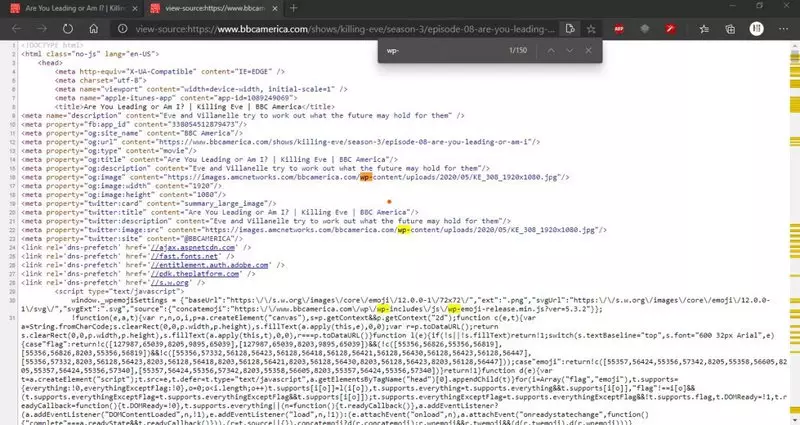The height and width of the screenshot is (425, 800).
Task: Click the address bar URL field
Action: click(x=345, y=29)
